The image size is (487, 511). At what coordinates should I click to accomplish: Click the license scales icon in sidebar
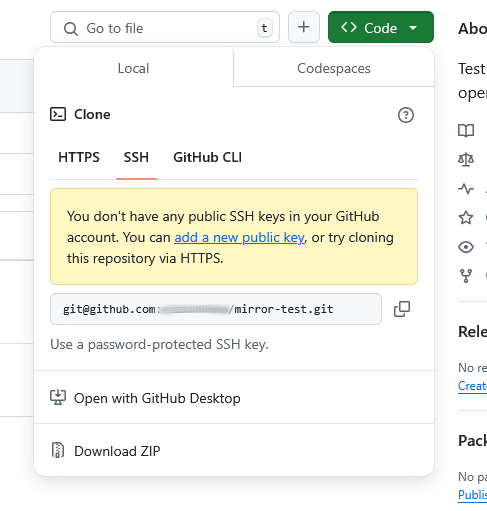pyautogui.click(x=466, y=160)
